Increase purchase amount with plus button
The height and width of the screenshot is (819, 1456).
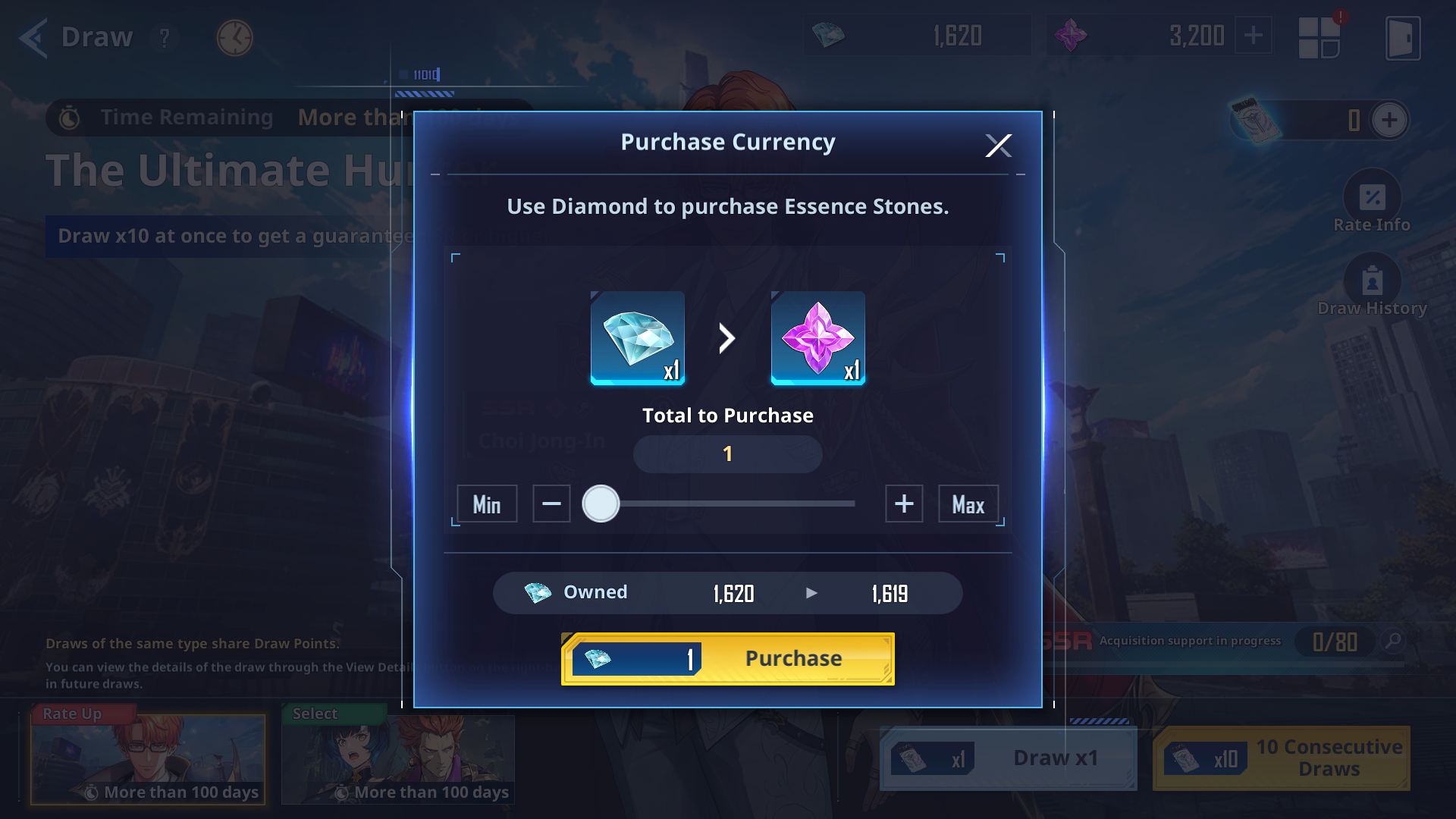pos(904,504)
